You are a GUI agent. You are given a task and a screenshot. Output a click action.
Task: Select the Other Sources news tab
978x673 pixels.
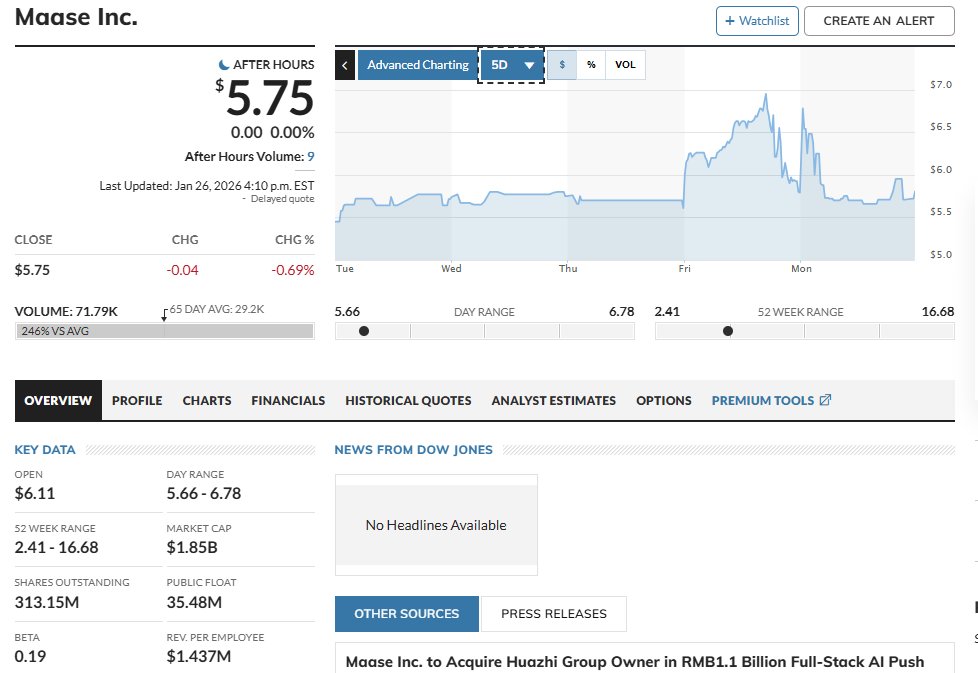point(407,614)
